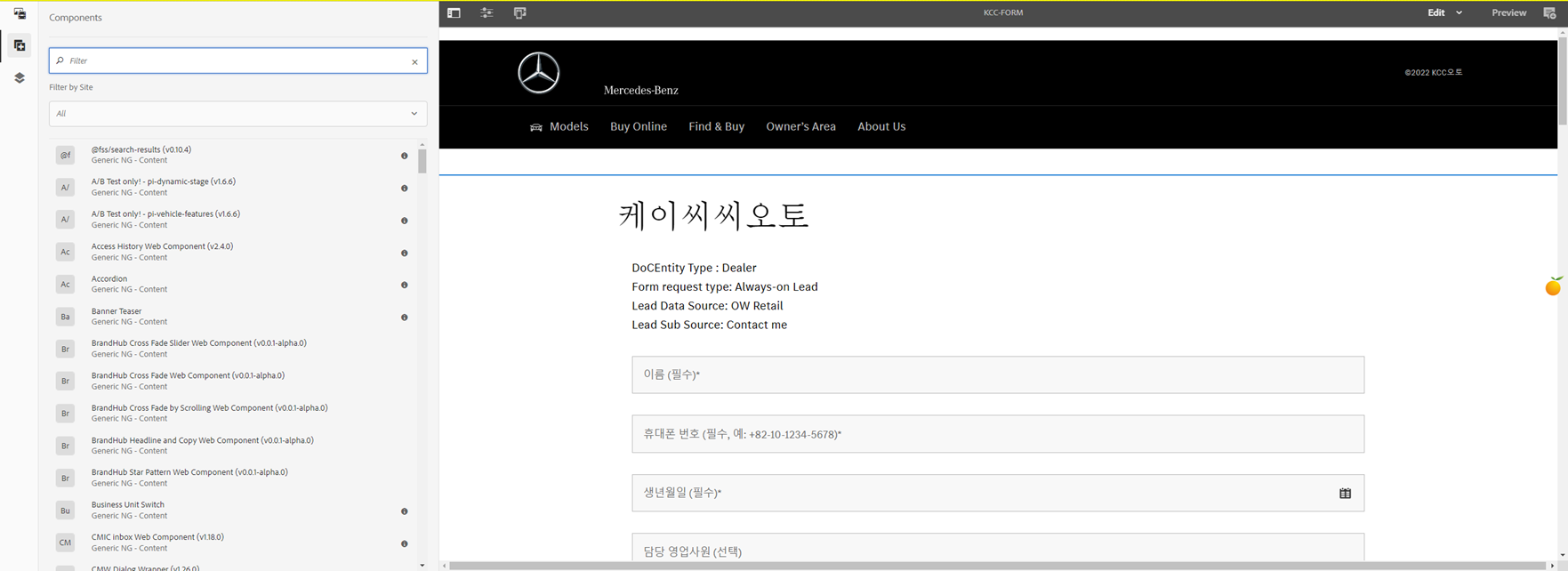Click the 이름 (필수) name input field
The width and height of the screenshot is (1568, 571).
998,374
